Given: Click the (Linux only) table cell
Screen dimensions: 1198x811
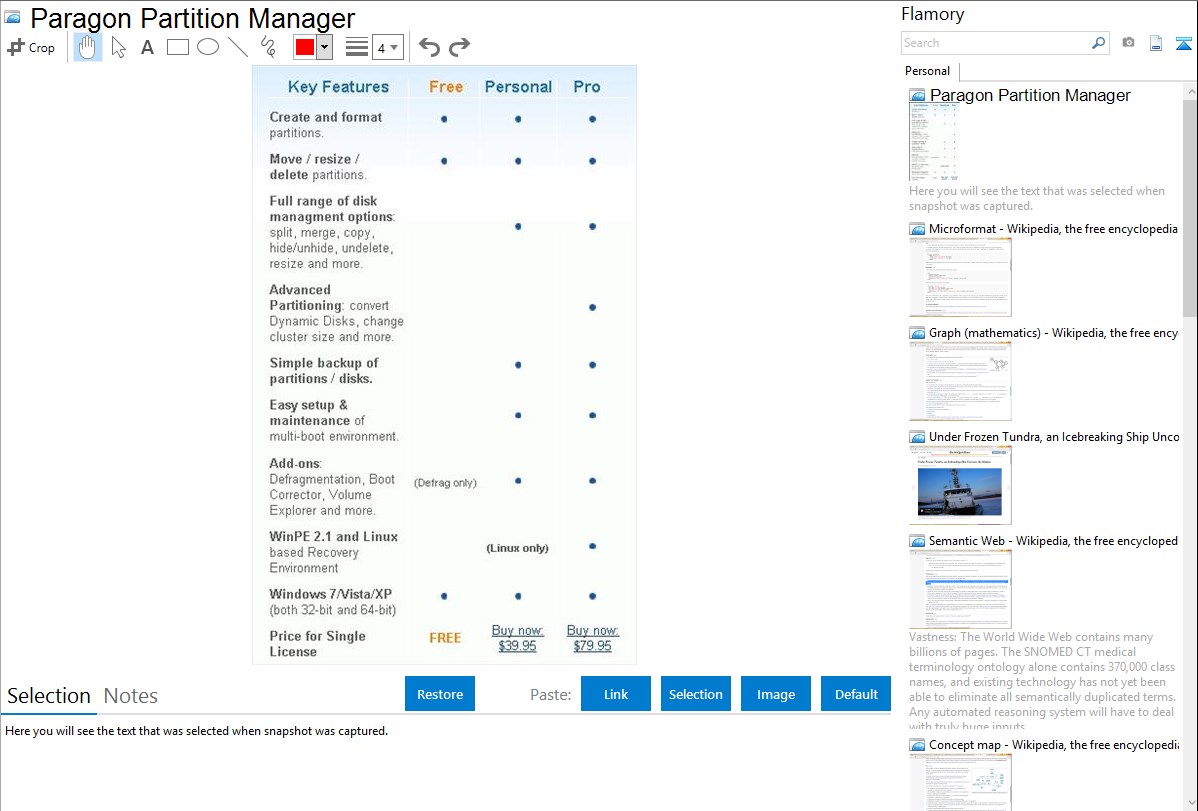Looking at the screenshot, I should 517,547.
